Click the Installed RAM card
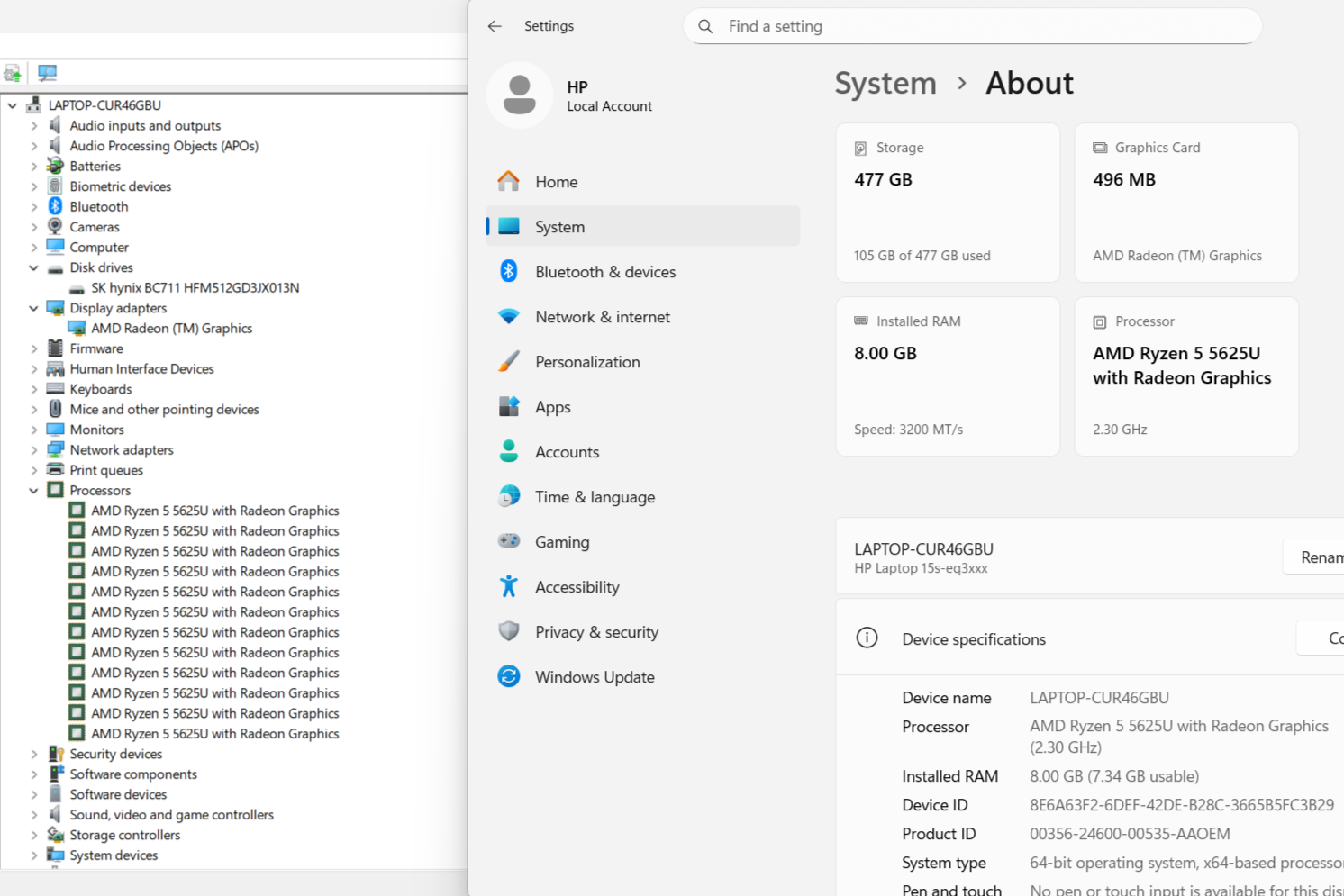1344x896 pixels. tap(948, 376)
